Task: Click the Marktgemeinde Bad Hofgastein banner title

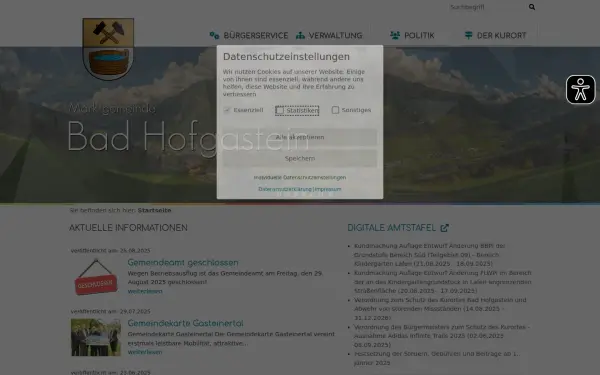Action: tap(188, 128)
